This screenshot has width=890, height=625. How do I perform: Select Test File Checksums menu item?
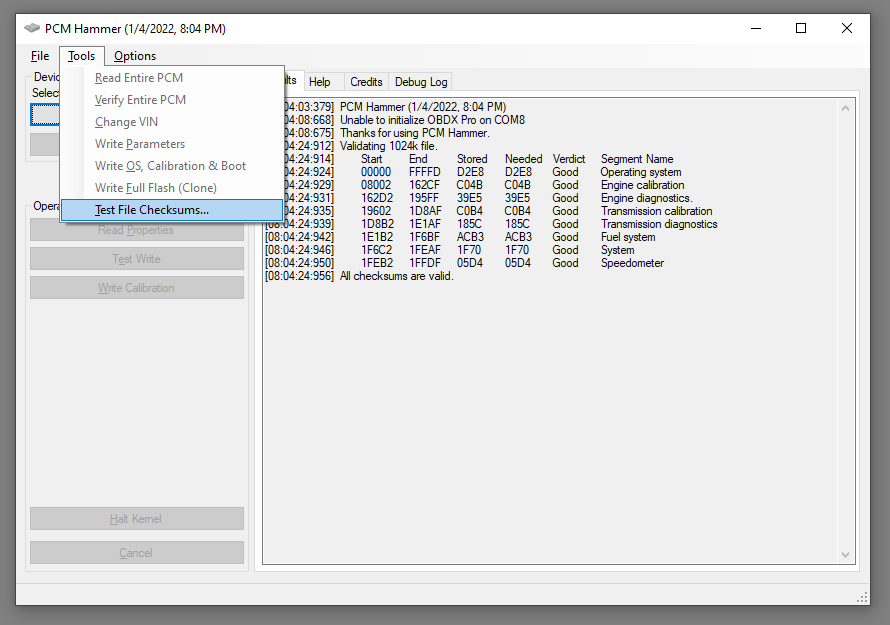coord(172,210)
